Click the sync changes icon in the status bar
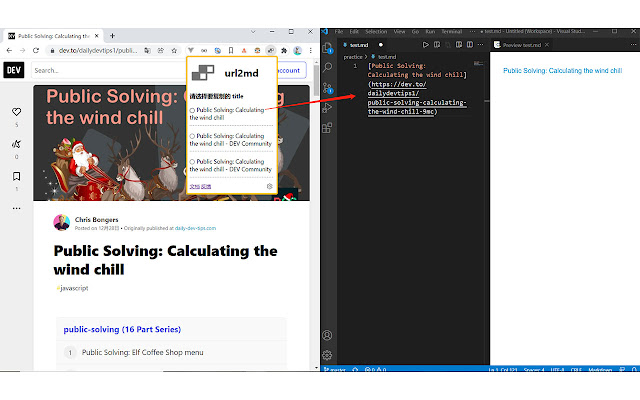The width and height of the screenshot is (640, 400). (355, 370)
